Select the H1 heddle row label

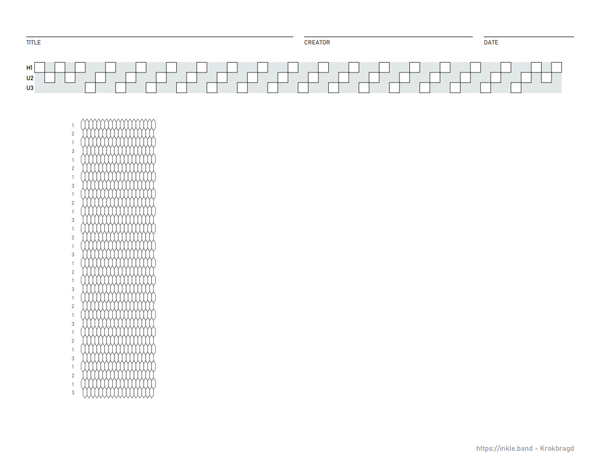29,68
